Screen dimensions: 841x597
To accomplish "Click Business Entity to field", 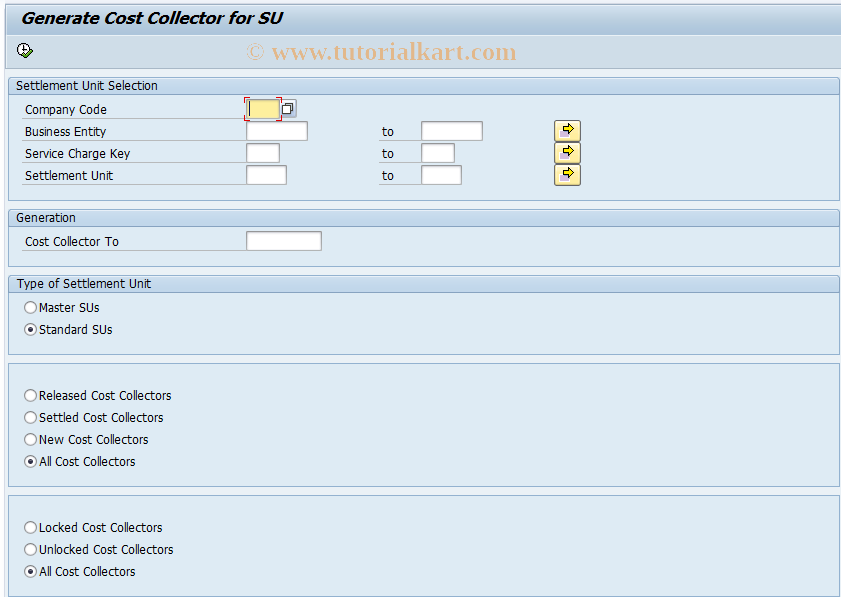I will (452, 131).
